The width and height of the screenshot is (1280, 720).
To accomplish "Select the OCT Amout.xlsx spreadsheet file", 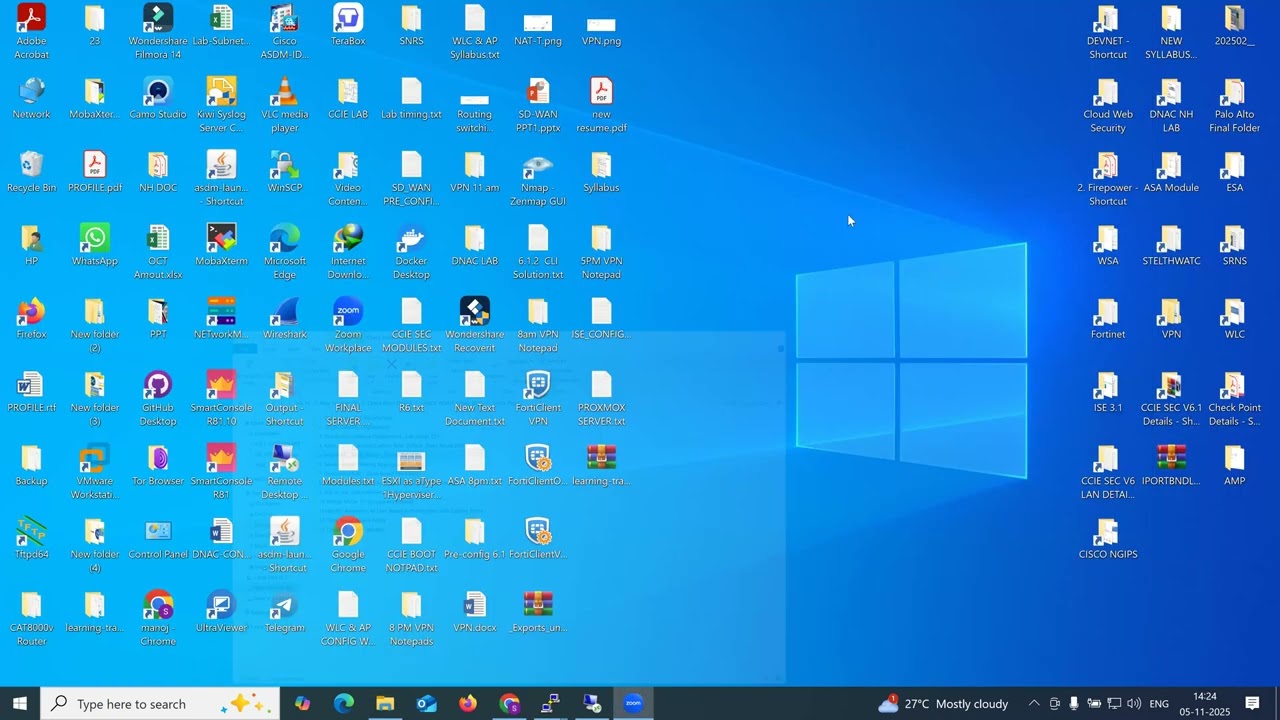I will (158, 252).
